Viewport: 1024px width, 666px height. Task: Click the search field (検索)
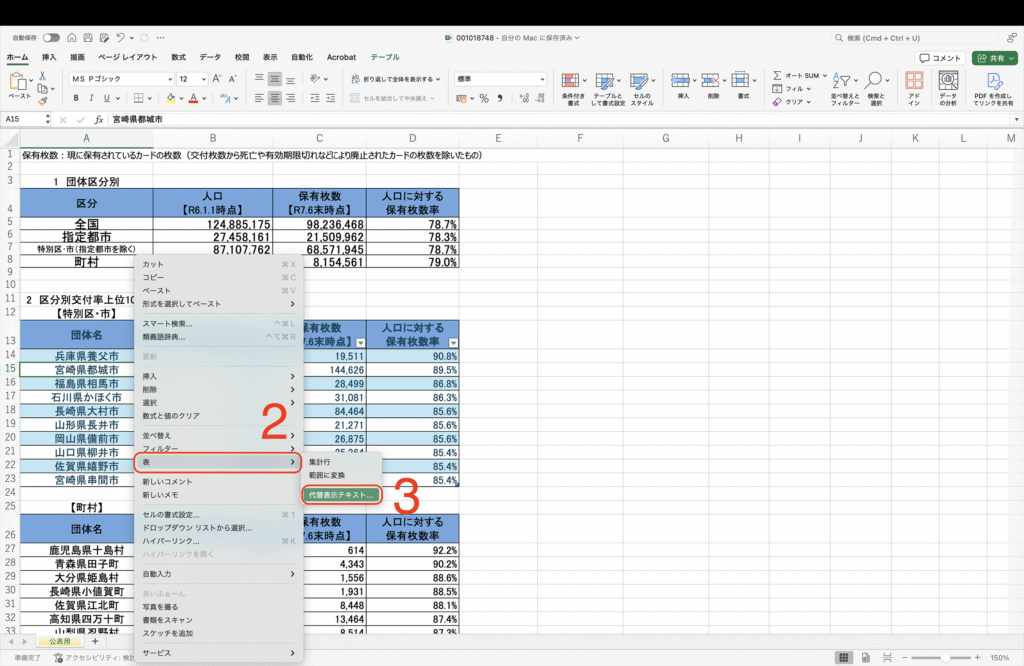915,38
